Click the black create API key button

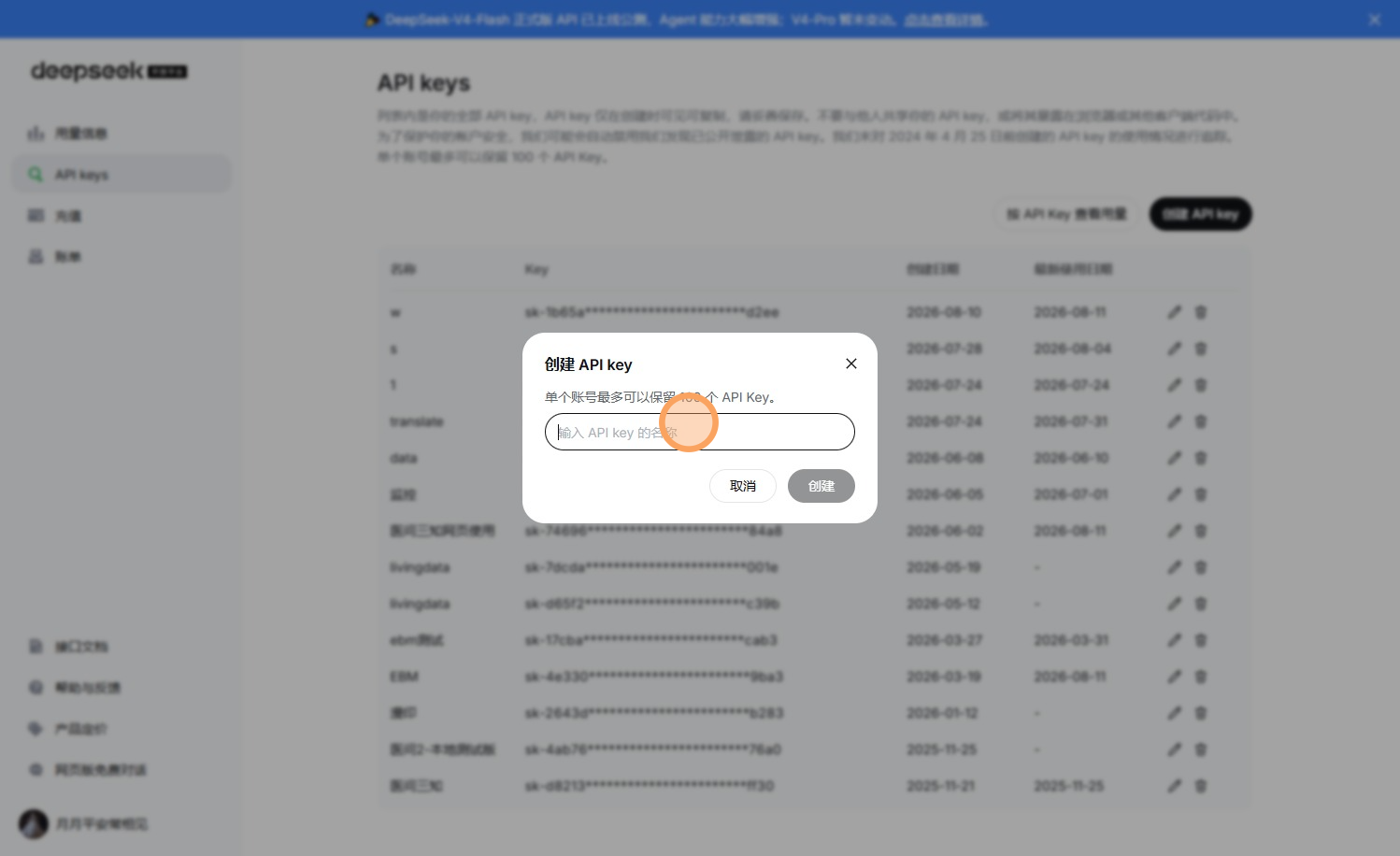tap(1200, 214)
